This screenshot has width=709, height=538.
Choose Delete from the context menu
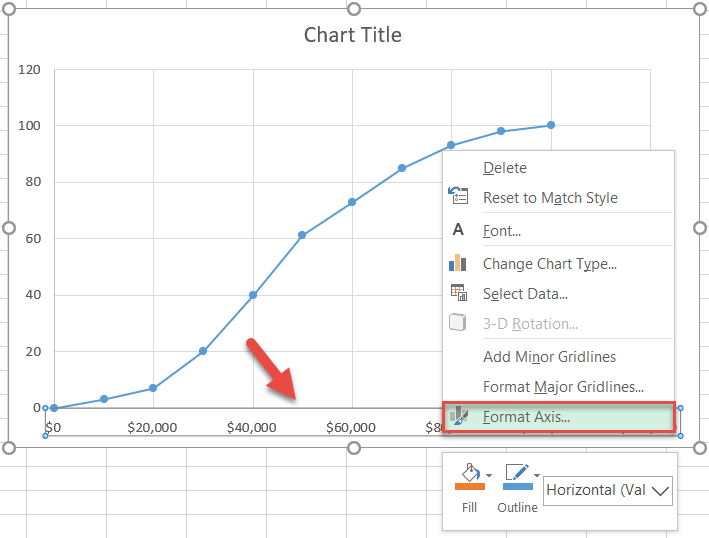point(559,168)
